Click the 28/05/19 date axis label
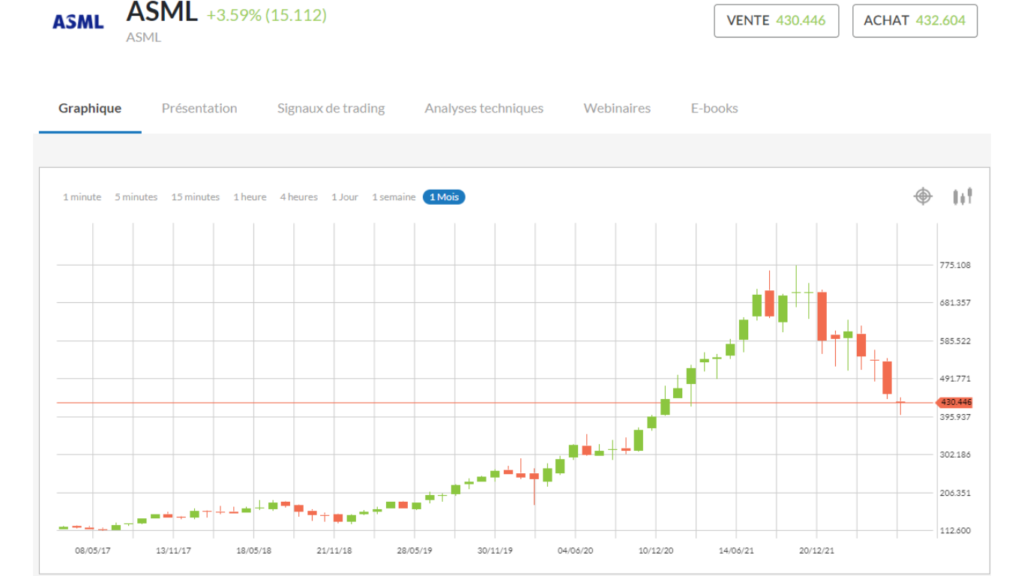This screenshot has width=1024, height=576. [414, 551]
